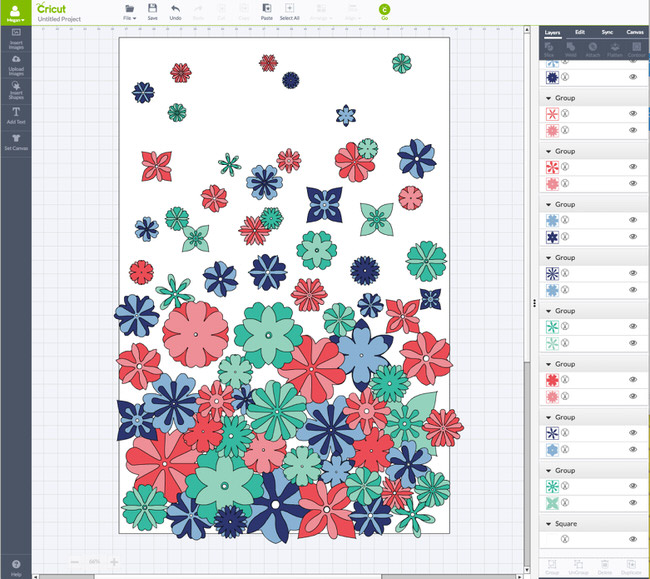Screen dimensions: 650x579
Task: Switch to the Edit tab
Action: (x=580, y=32)
